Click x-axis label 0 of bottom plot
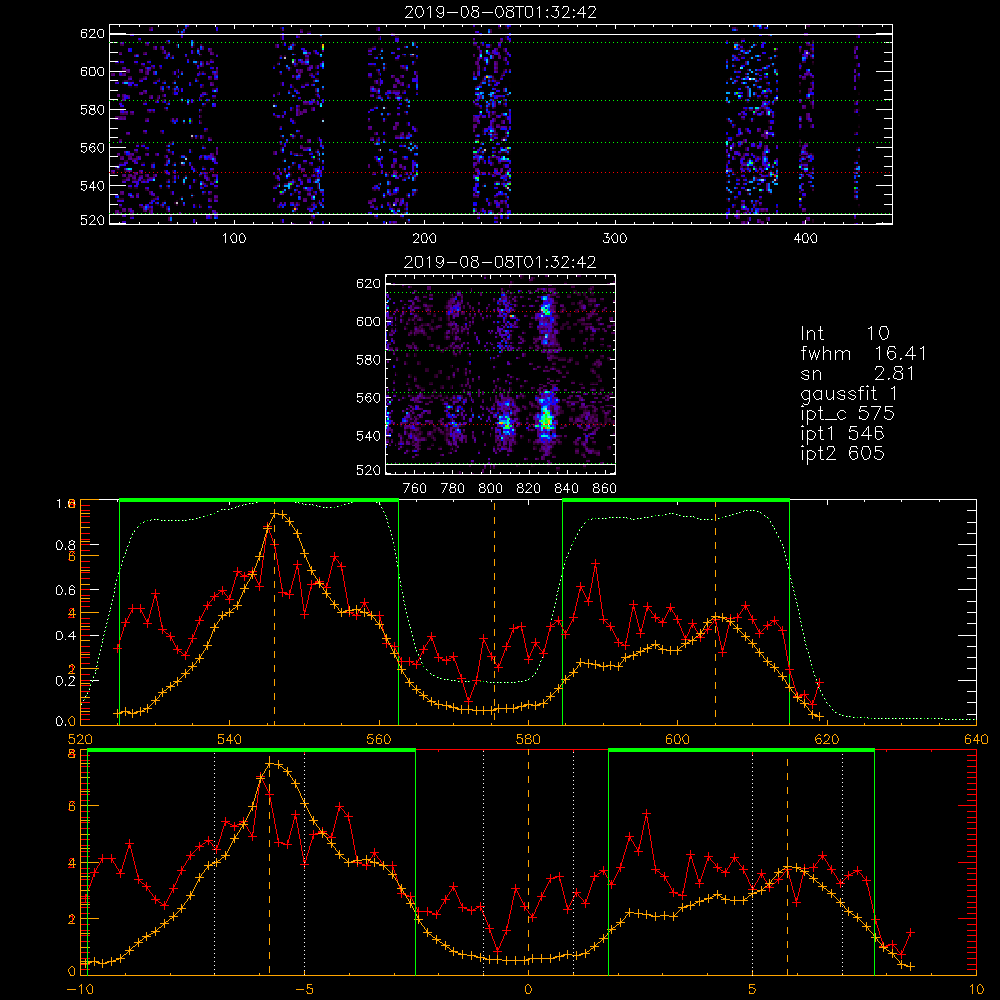 coord(528,990)
